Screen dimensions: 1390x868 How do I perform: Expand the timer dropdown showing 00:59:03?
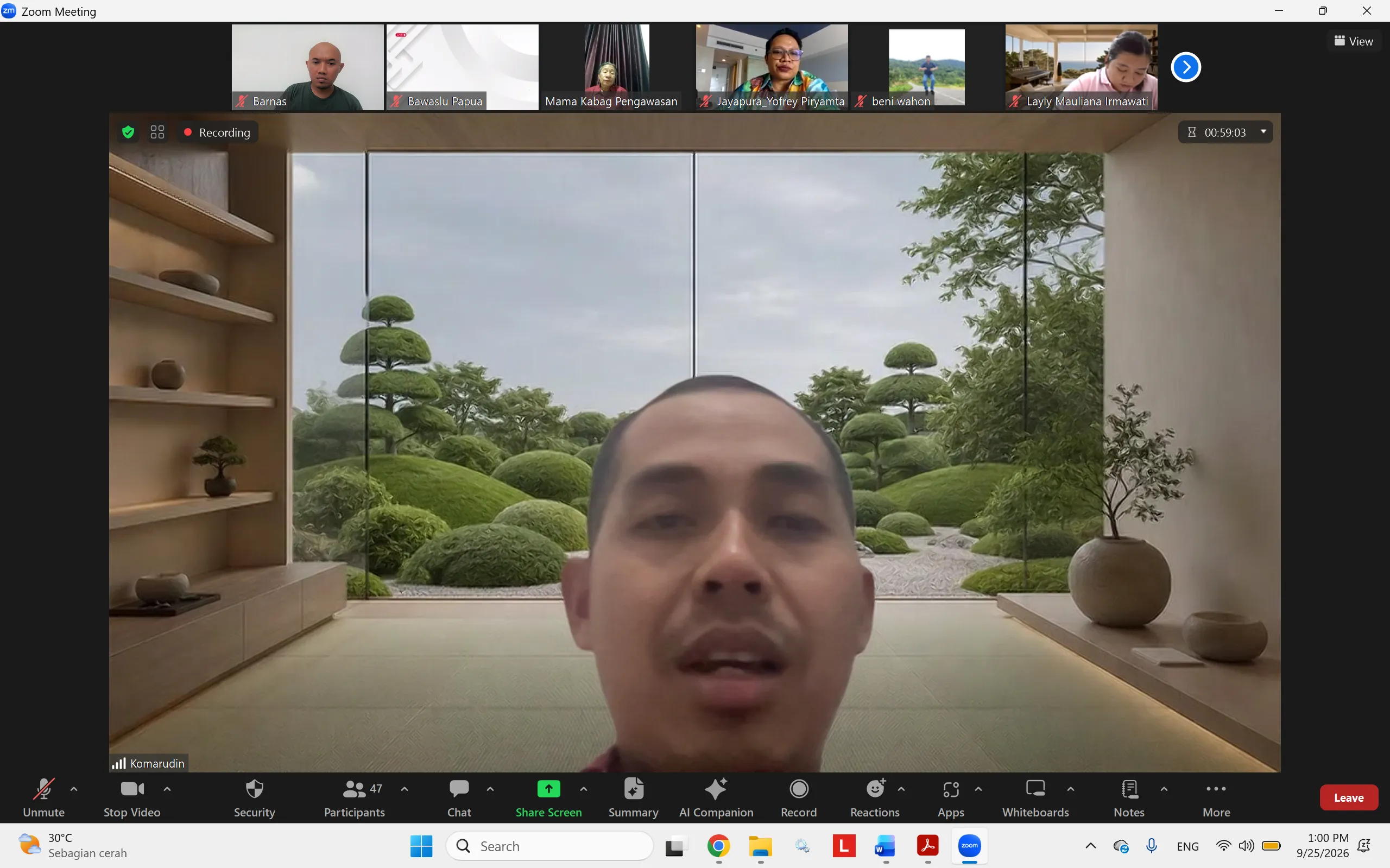(x=1263, y=132)
